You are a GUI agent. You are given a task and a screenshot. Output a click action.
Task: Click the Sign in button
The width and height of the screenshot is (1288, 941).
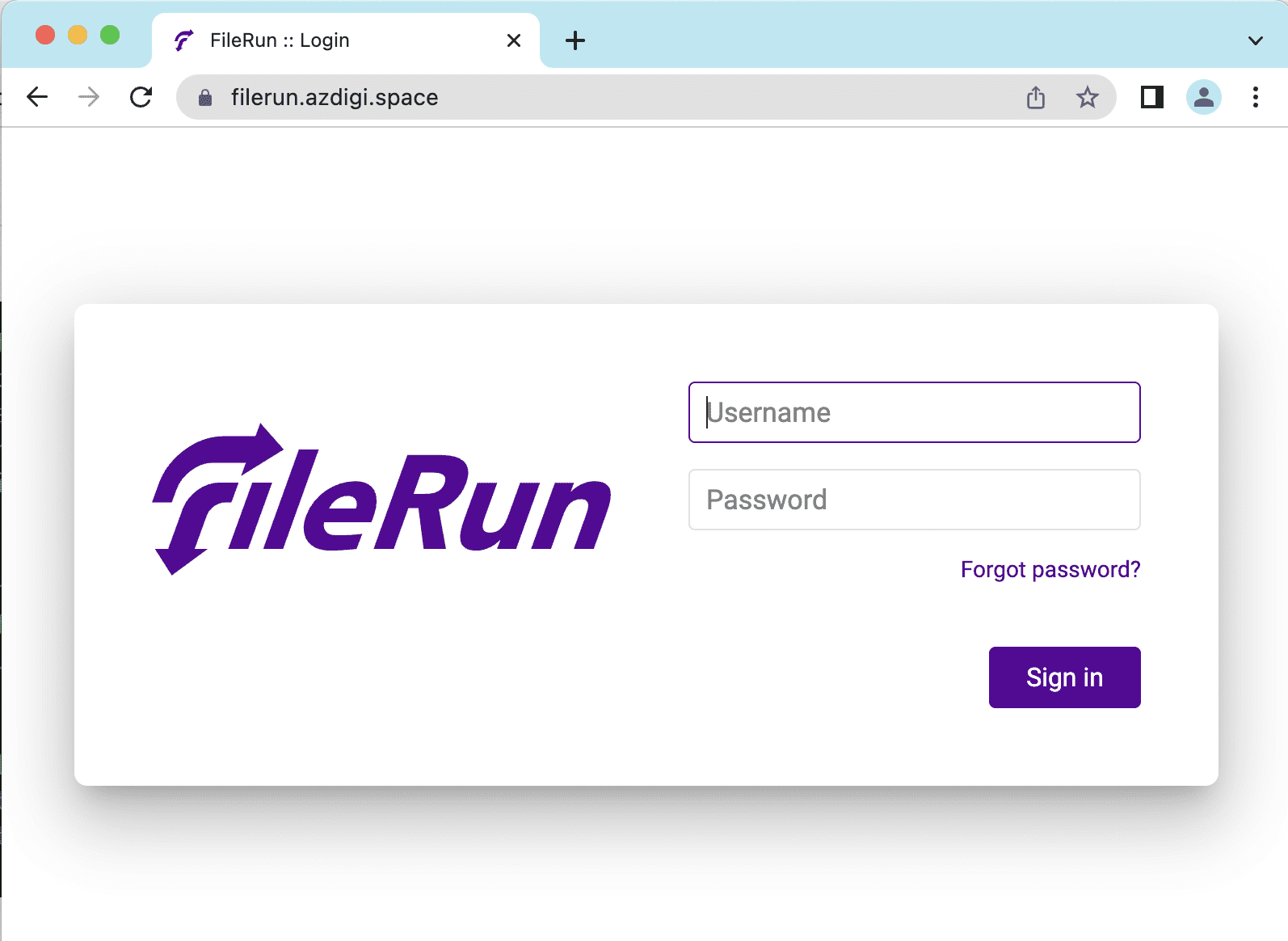tap(1064, 677)
